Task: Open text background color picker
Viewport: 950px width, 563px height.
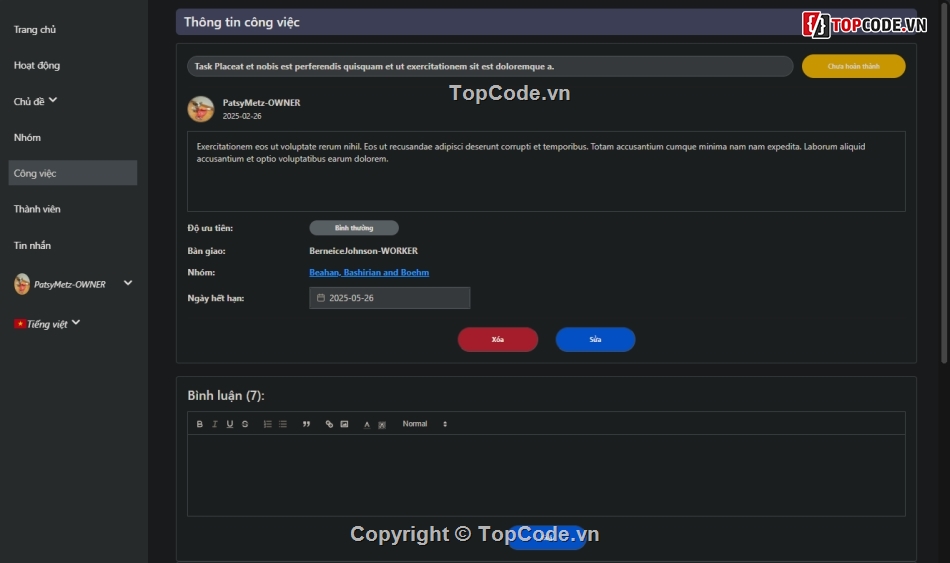Action: click(382, 424)
